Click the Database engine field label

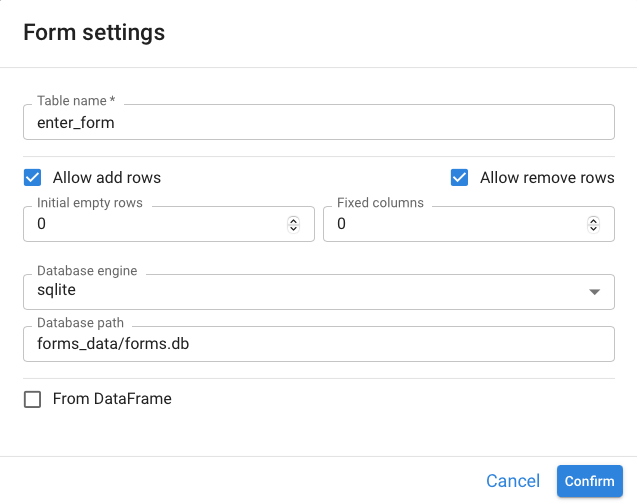click(x=87, y=271)
